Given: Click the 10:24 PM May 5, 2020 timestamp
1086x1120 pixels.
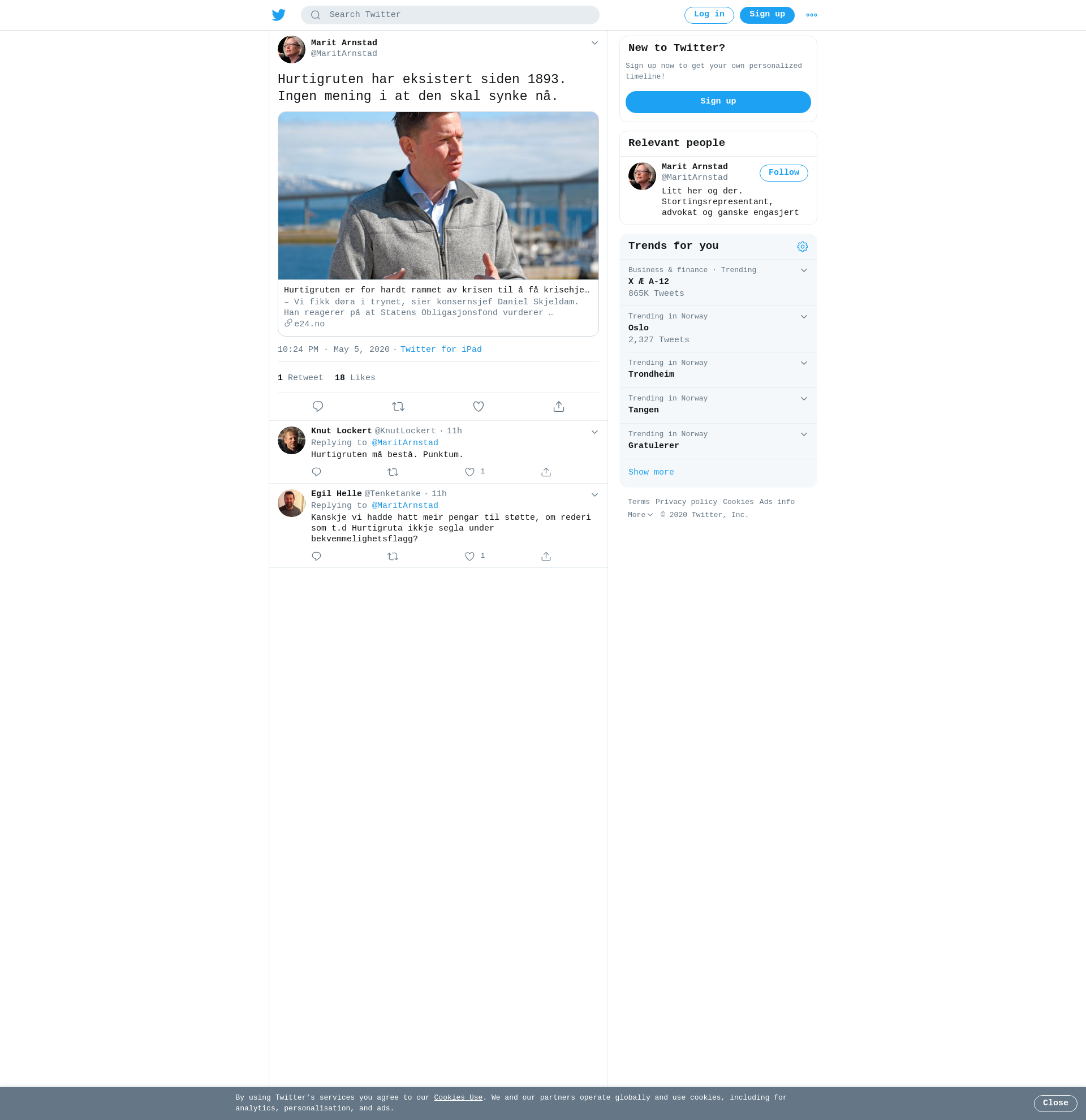Looking at the screenshot, I should coord(334,350).
